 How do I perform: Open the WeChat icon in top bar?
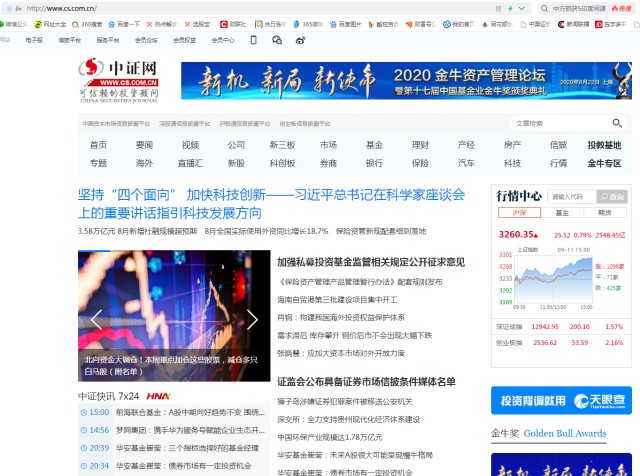point(277,40)
